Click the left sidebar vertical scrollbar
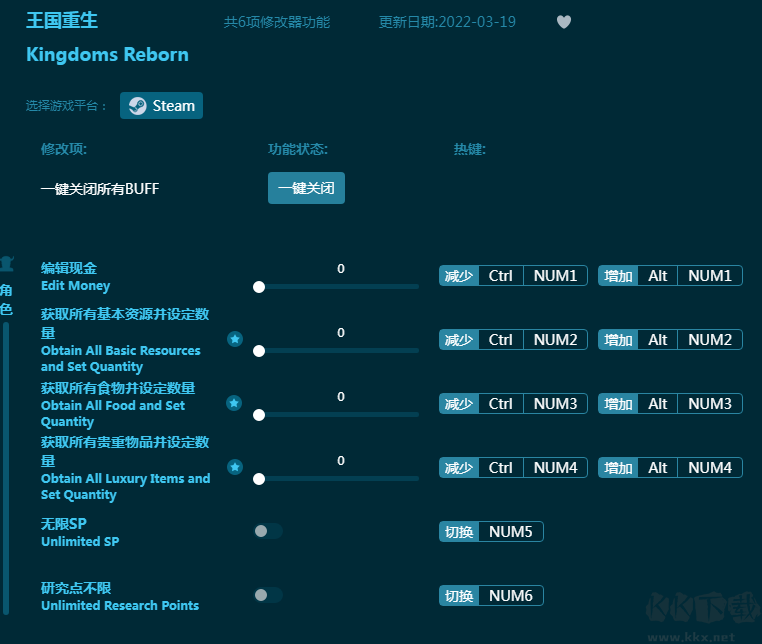762x644 pixels. click(x=6, y=468)
